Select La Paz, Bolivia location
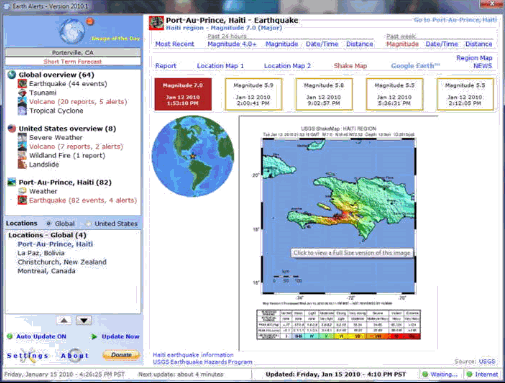The width and height of the screenshot is (505, 383). click(x=41, y=253)
